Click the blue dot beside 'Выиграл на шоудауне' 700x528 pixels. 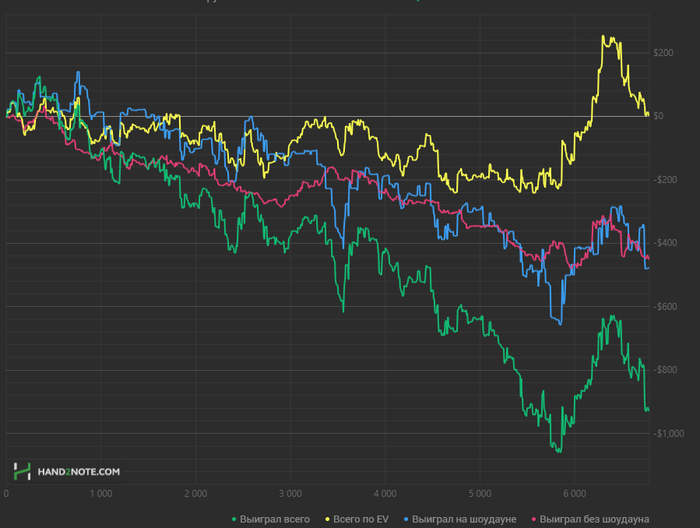tap(406, 520)
